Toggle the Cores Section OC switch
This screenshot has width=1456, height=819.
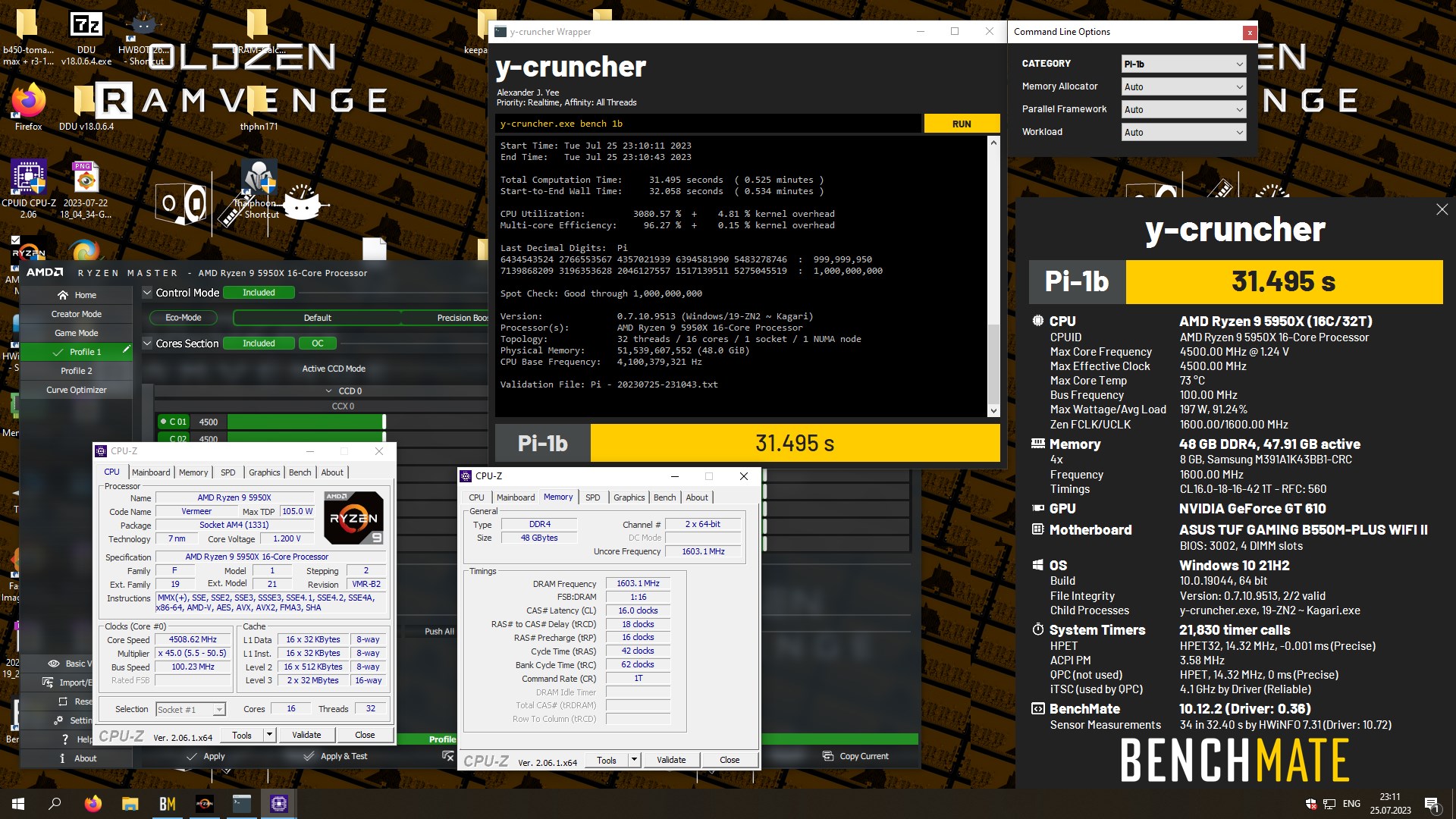click(318, 344)
